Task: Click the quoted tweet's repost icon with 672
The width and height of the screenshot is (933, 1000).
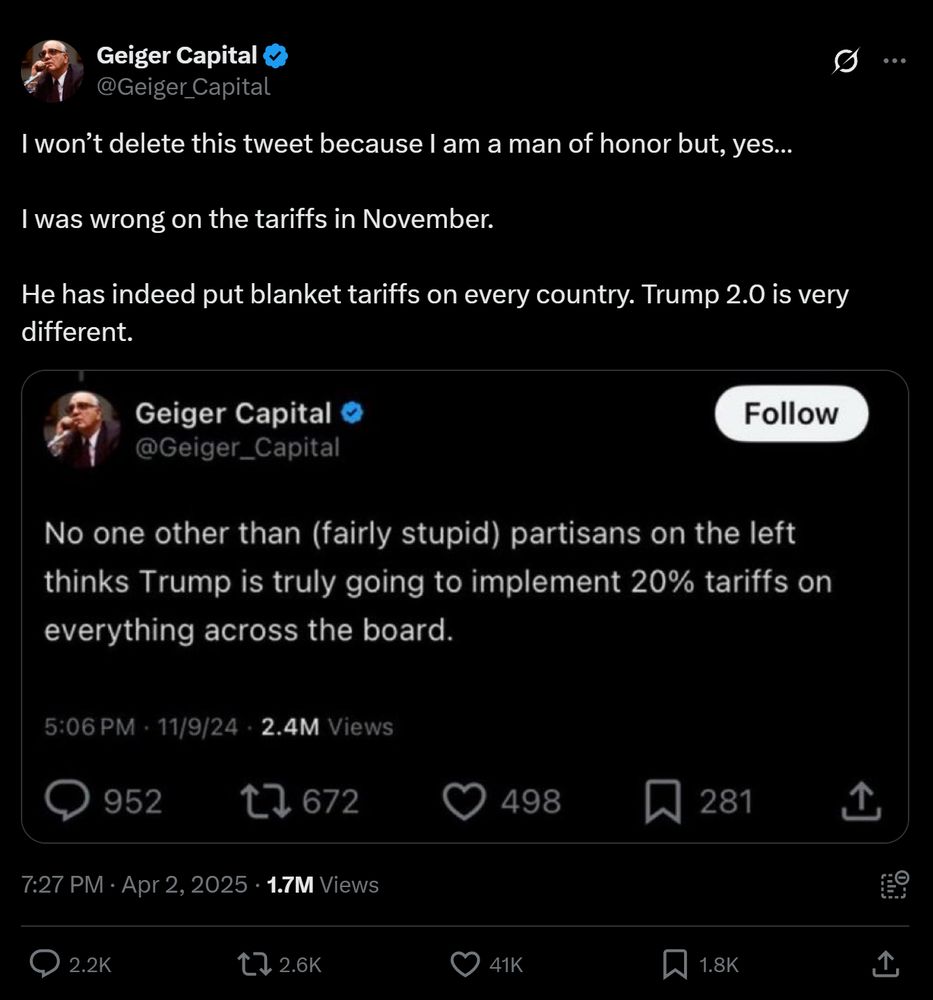Action: (x=265, y=801)
